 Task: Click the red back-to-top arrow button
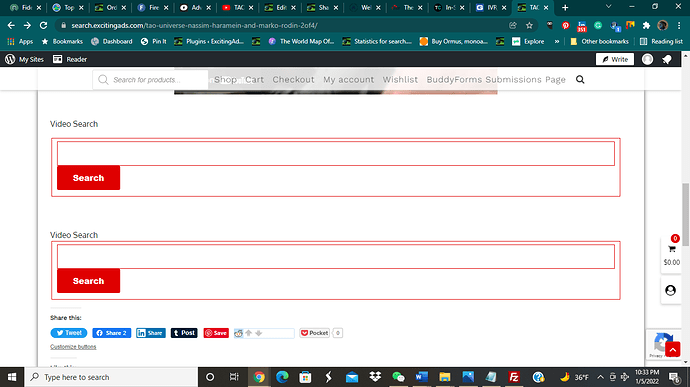(672, 350)
